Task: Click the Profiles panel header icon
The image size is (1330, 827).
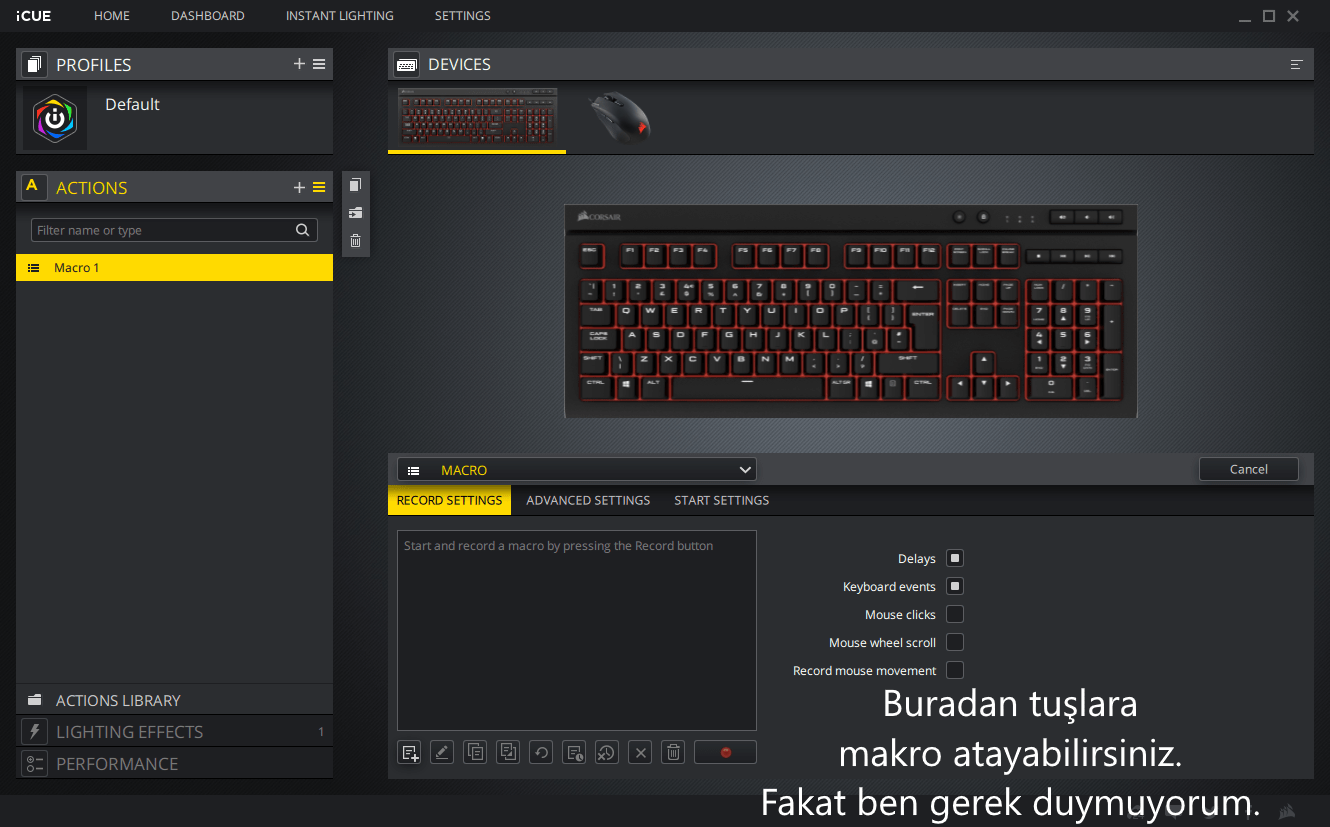Action: [34, 65]
